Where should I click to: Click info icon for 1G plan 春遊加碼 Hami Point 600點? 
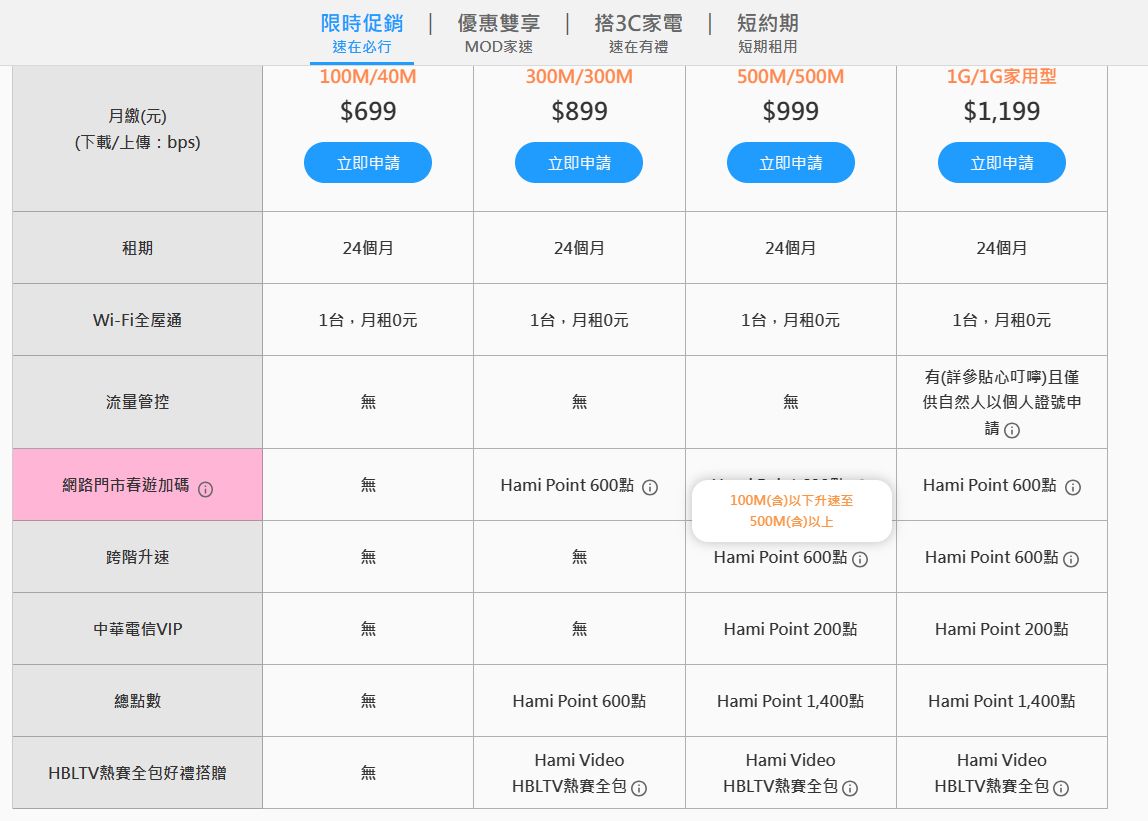click(x=1072, y=487)
